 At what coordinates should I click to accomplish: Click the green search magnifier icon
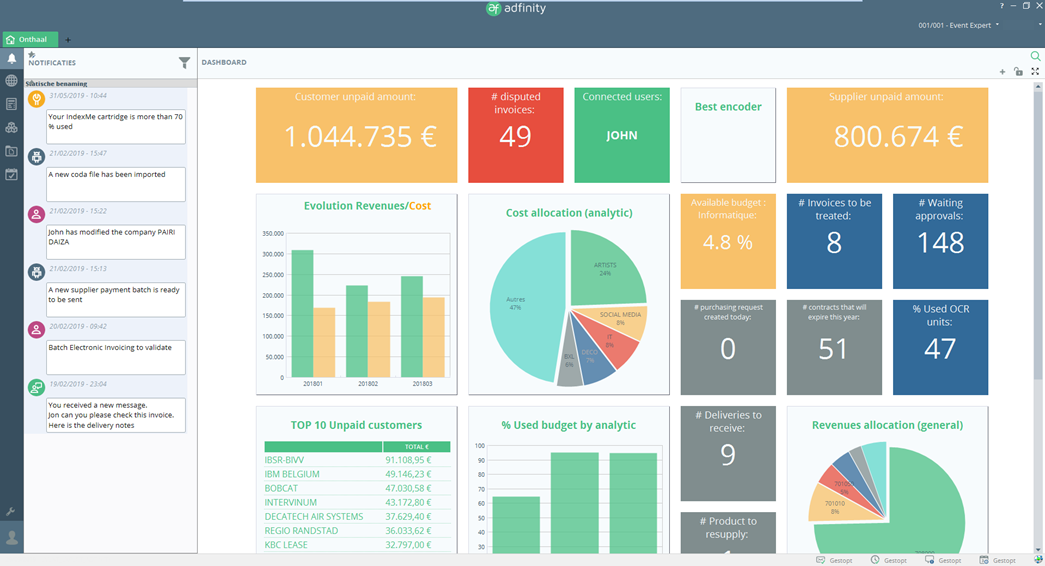[x=1035, y=57]
